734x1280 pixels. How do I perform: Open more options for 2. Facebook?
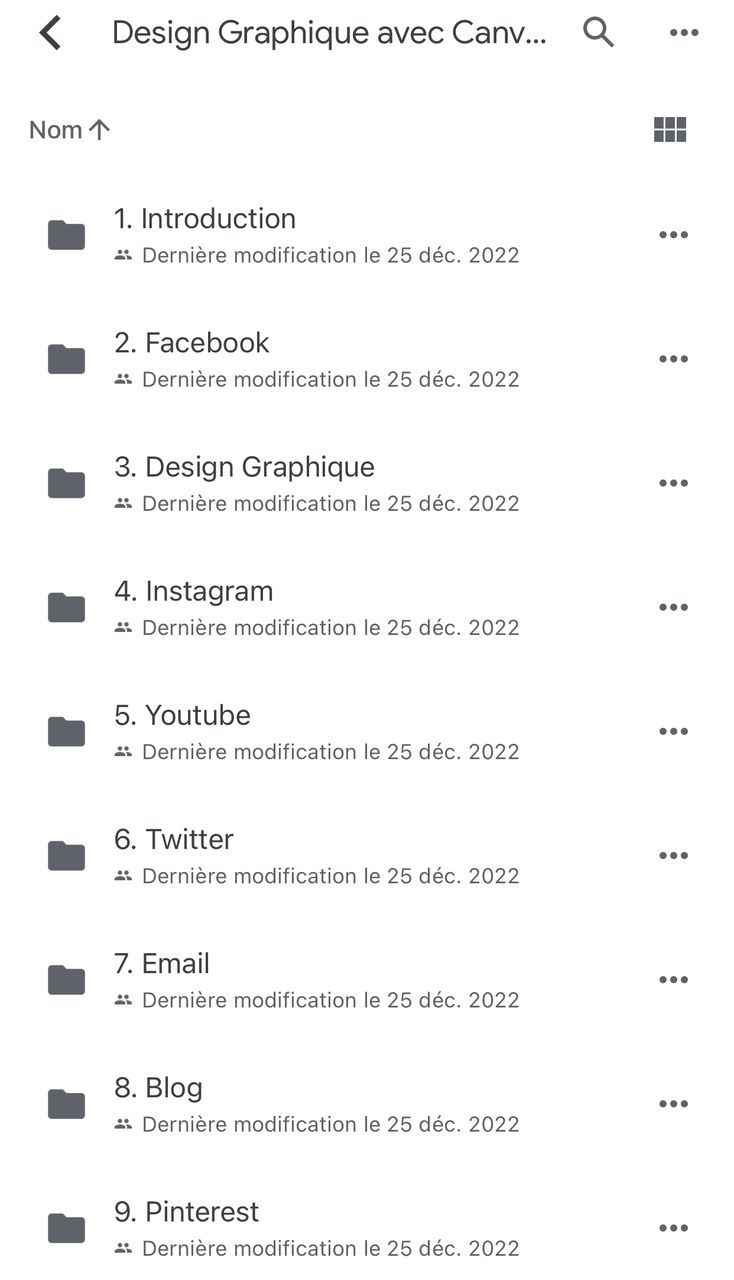pos(673,359)
